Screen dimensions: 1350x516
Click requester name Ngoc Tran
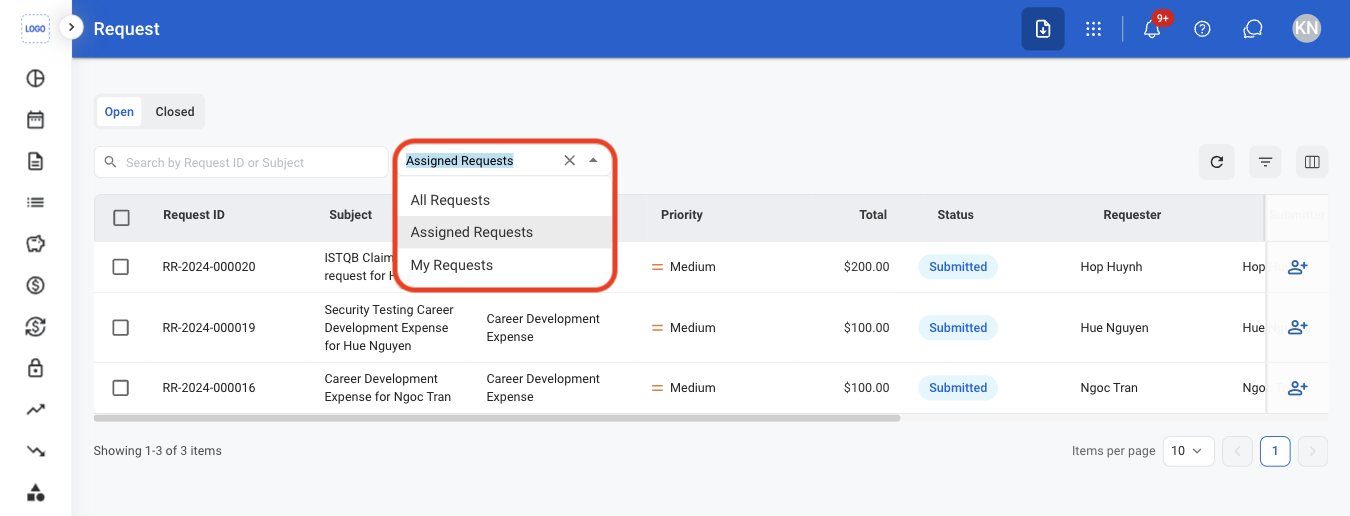pos(1110,388)
